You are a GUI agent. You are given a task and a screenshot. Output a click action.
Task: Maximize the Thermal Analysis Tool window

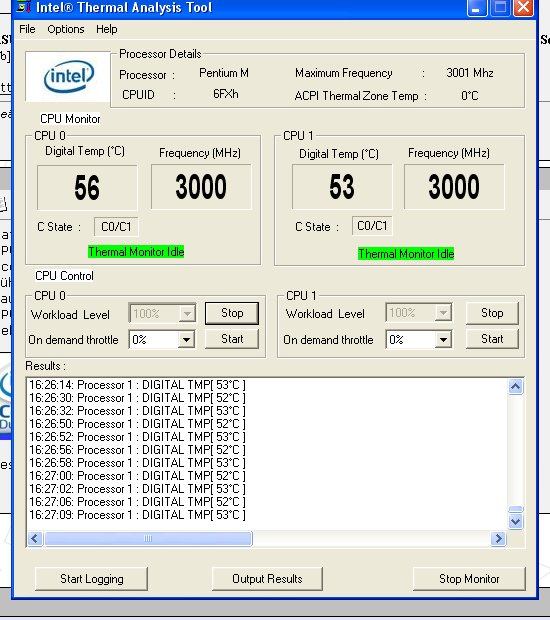(500, 8)
